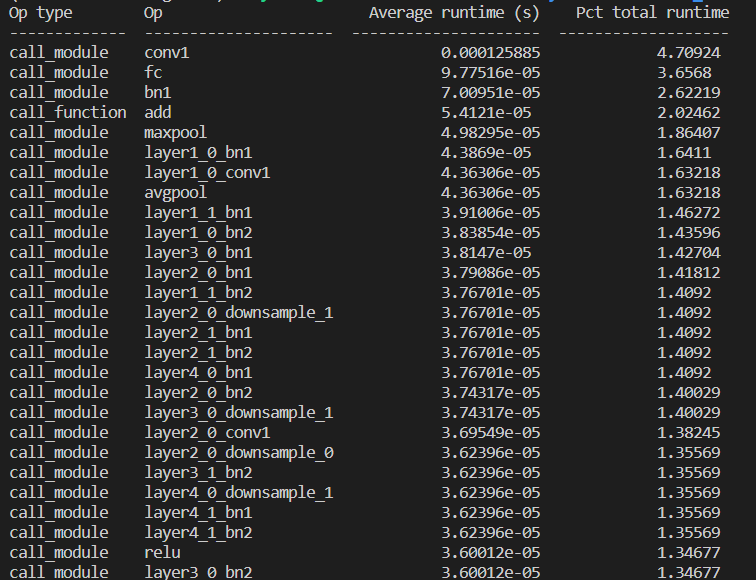The height and width of the screenshot is (580, 756).
Task: Select the layer1_1_bn2 op name
Action: coord(198,293)
